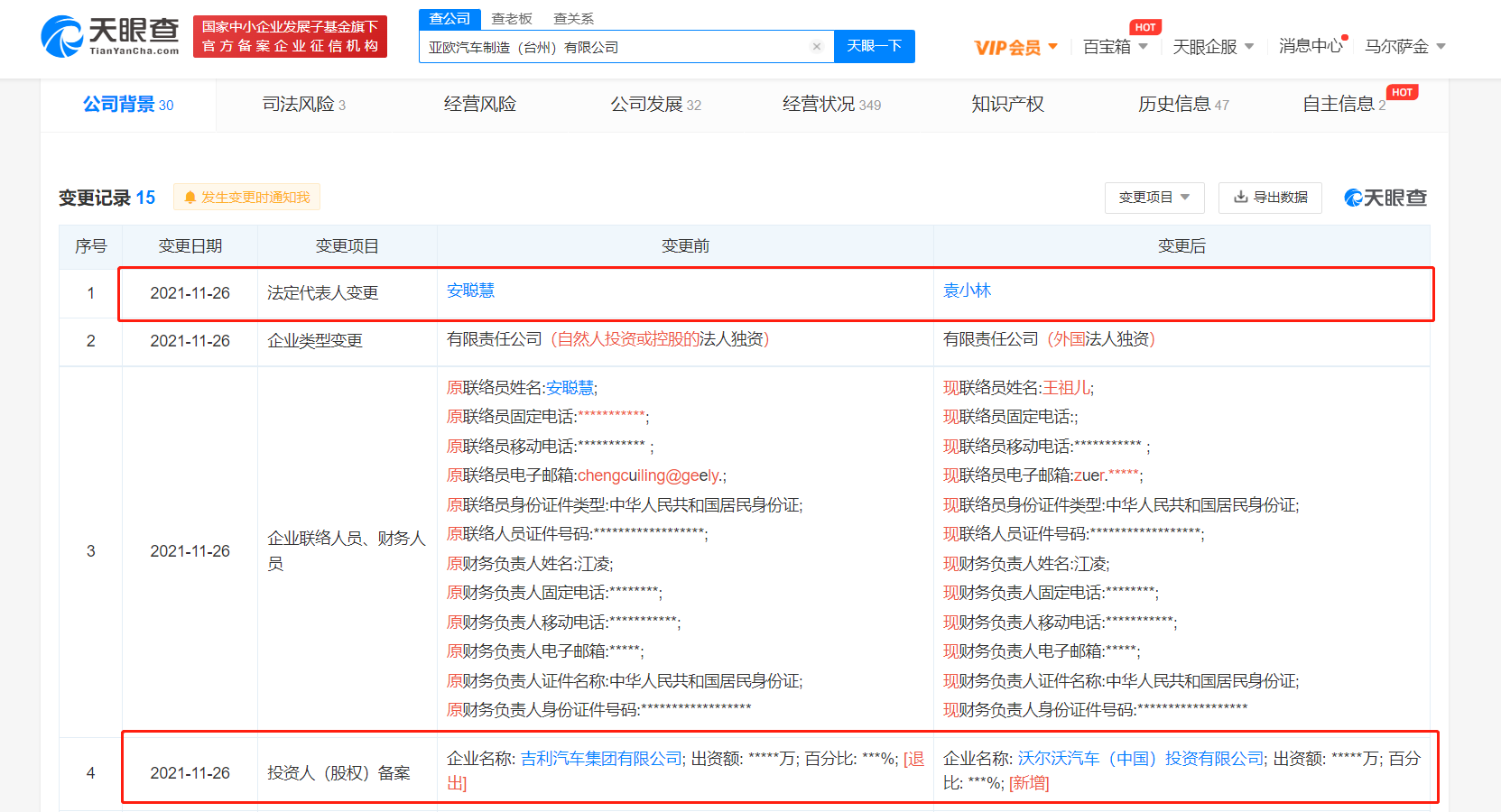Click the 发生变更时通知我 button
Screen dimensions: 1501x812
[x=246, y=198]
